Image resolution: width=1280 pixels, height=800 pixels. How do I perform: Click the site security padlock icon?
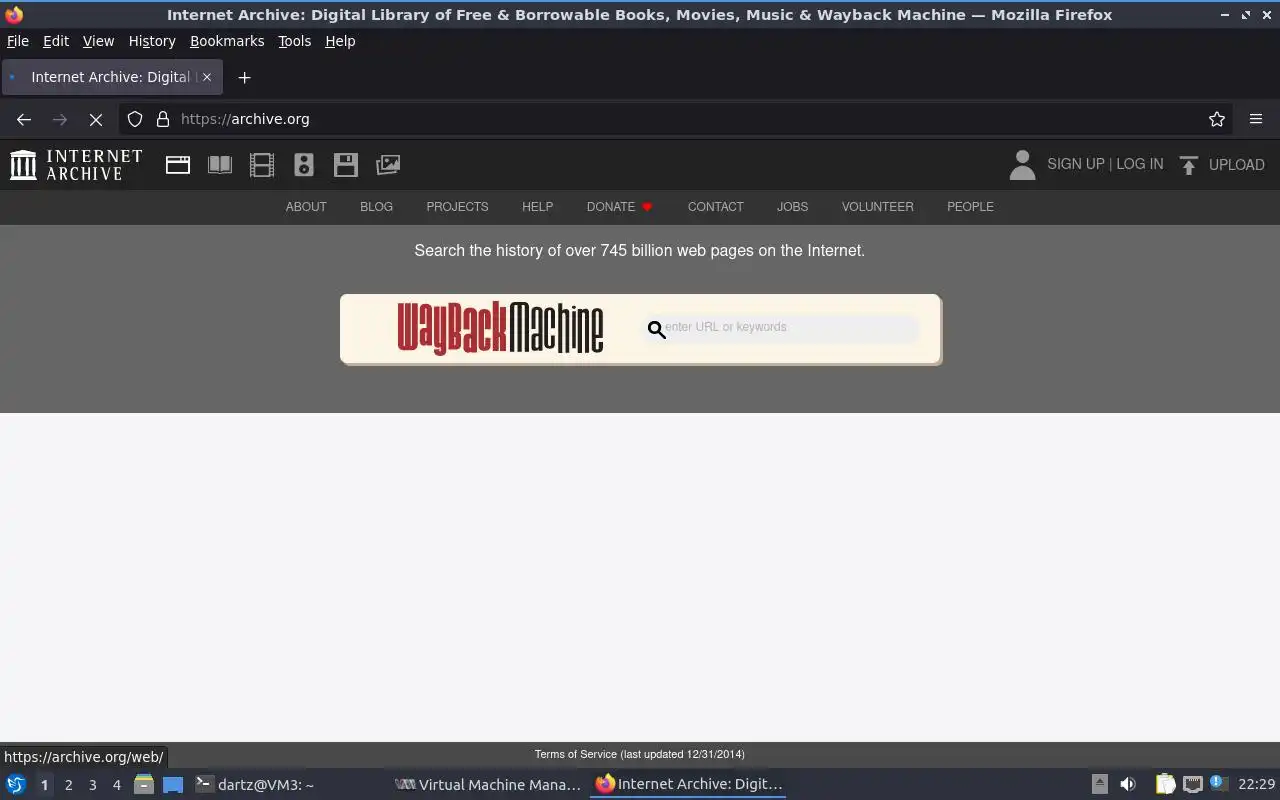coord(163,119)
